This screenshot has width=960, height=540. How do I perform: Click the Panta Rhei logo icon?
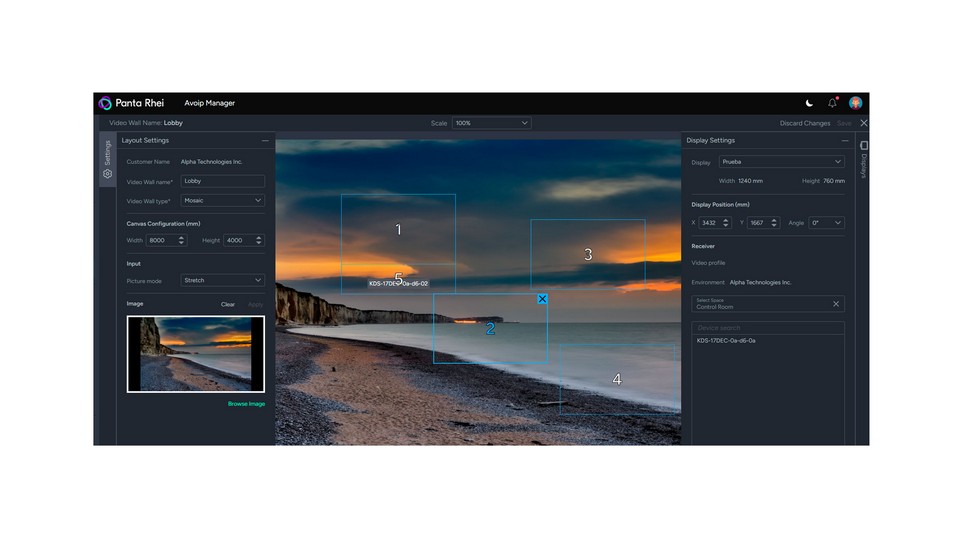coord(105,103)
